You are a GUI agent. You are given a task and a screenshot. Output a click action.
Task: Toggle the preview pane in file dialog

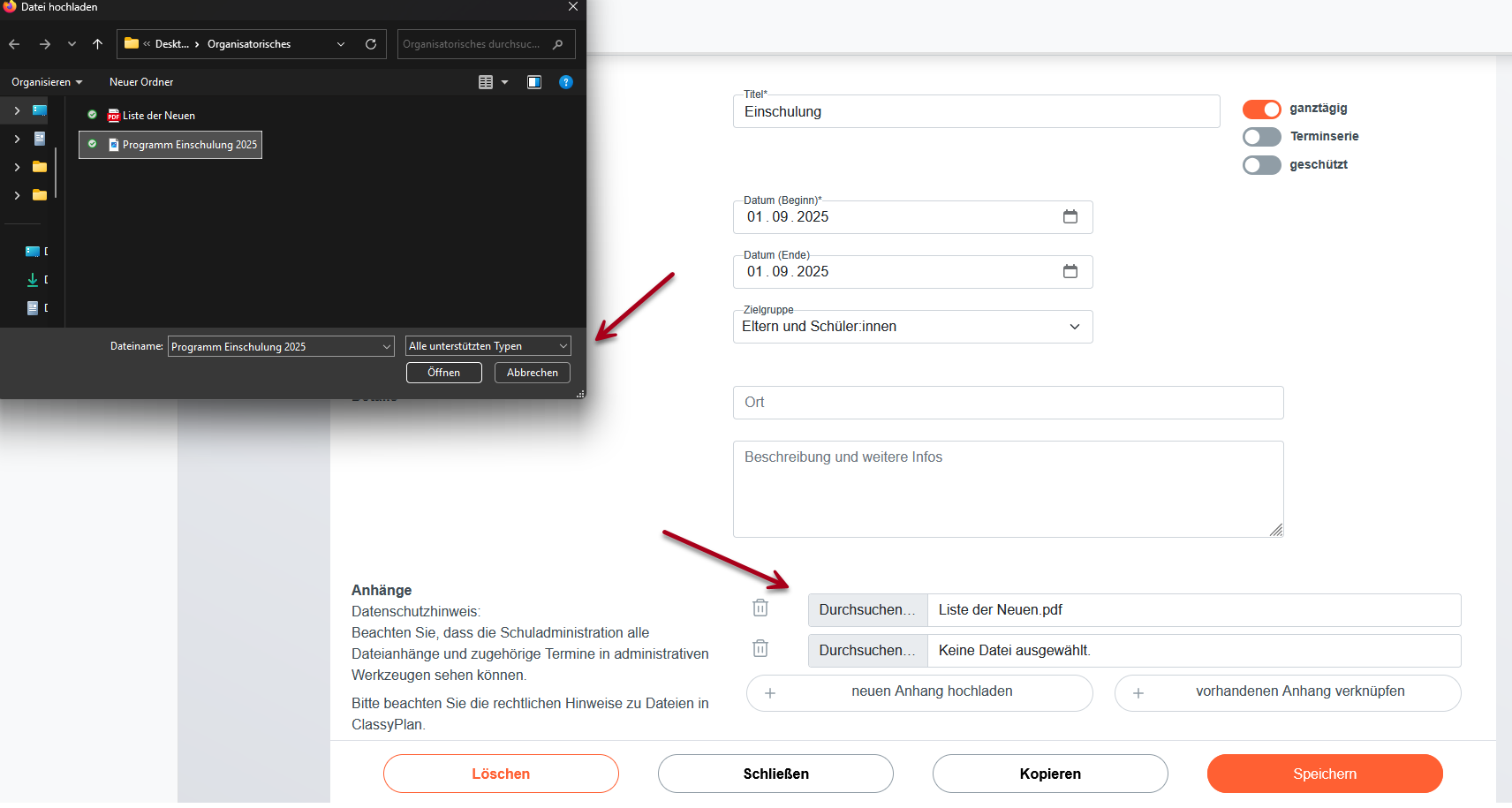(x=534, y=82)
